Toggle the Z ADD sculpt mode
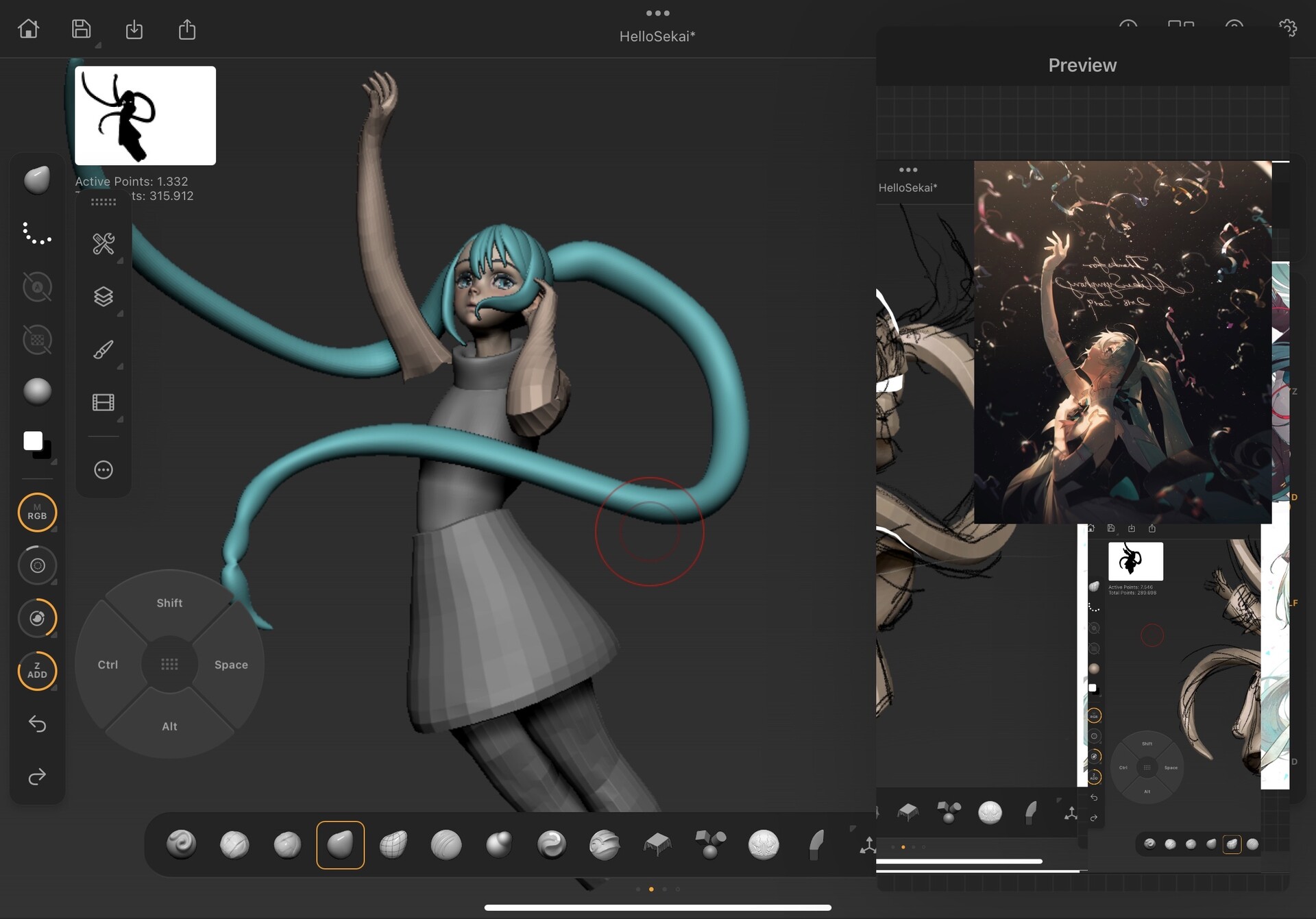 [x=37, y=671]
